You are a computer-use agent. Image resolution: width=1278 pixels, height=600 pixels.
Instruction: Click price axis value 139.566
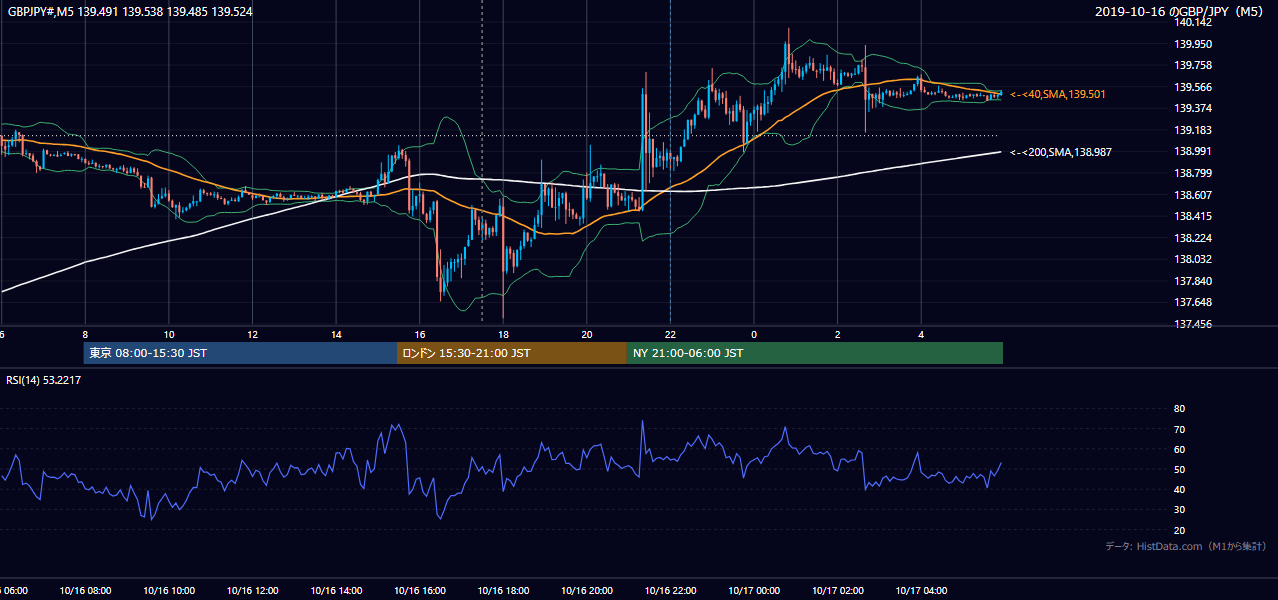[x=1195, y=87]
